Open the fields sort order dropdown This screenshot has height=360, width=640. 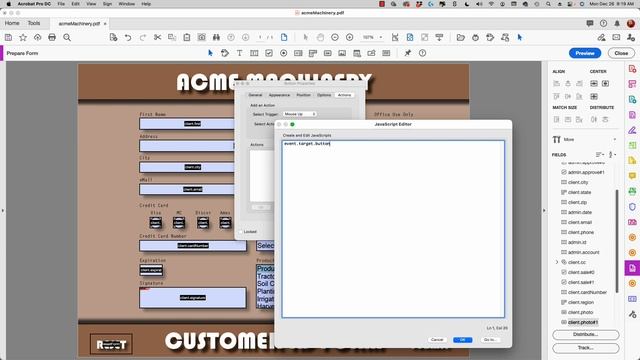point(600,155)
